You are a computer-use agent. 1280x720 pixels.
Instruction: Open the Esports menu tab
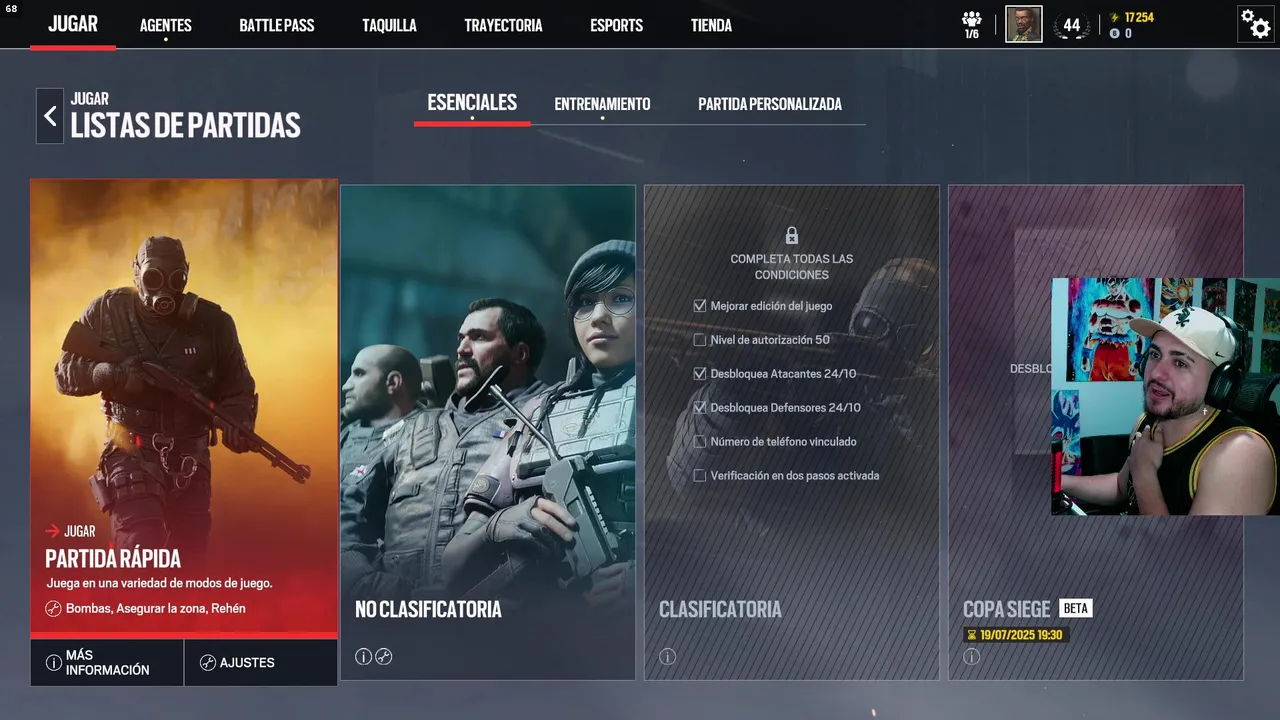point(617,26)
